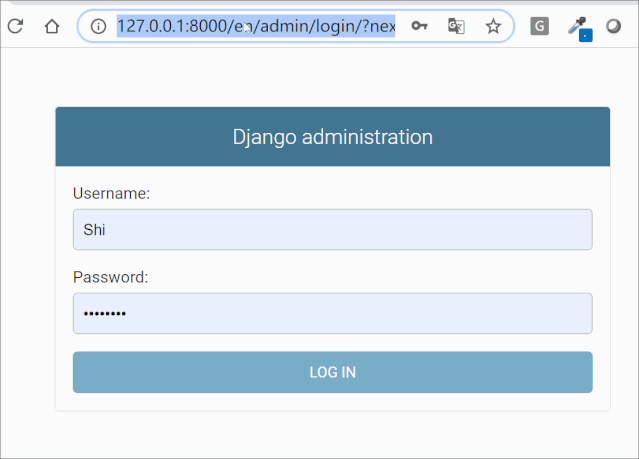639x459 pixels.
Task: Focus the Password input field
Action: tap(332, 313)
